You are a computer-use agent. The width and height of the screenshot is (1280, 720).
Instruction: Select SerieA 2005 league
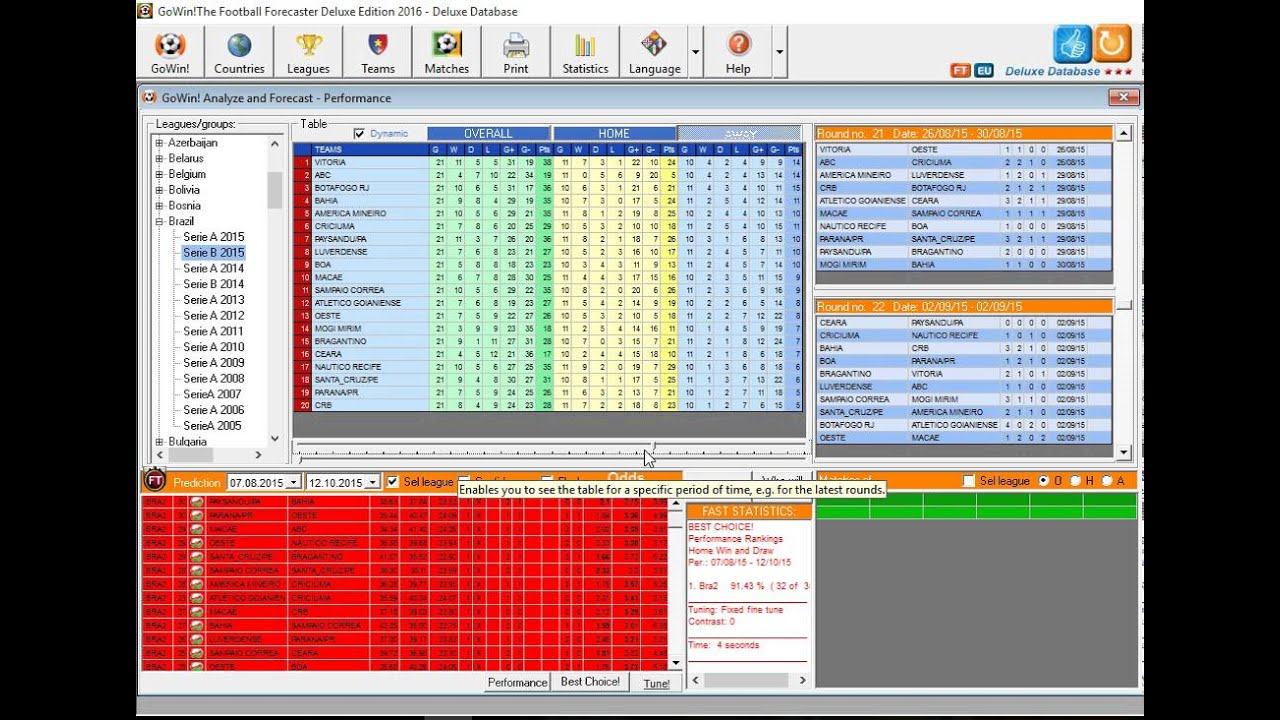click(212, 425)
